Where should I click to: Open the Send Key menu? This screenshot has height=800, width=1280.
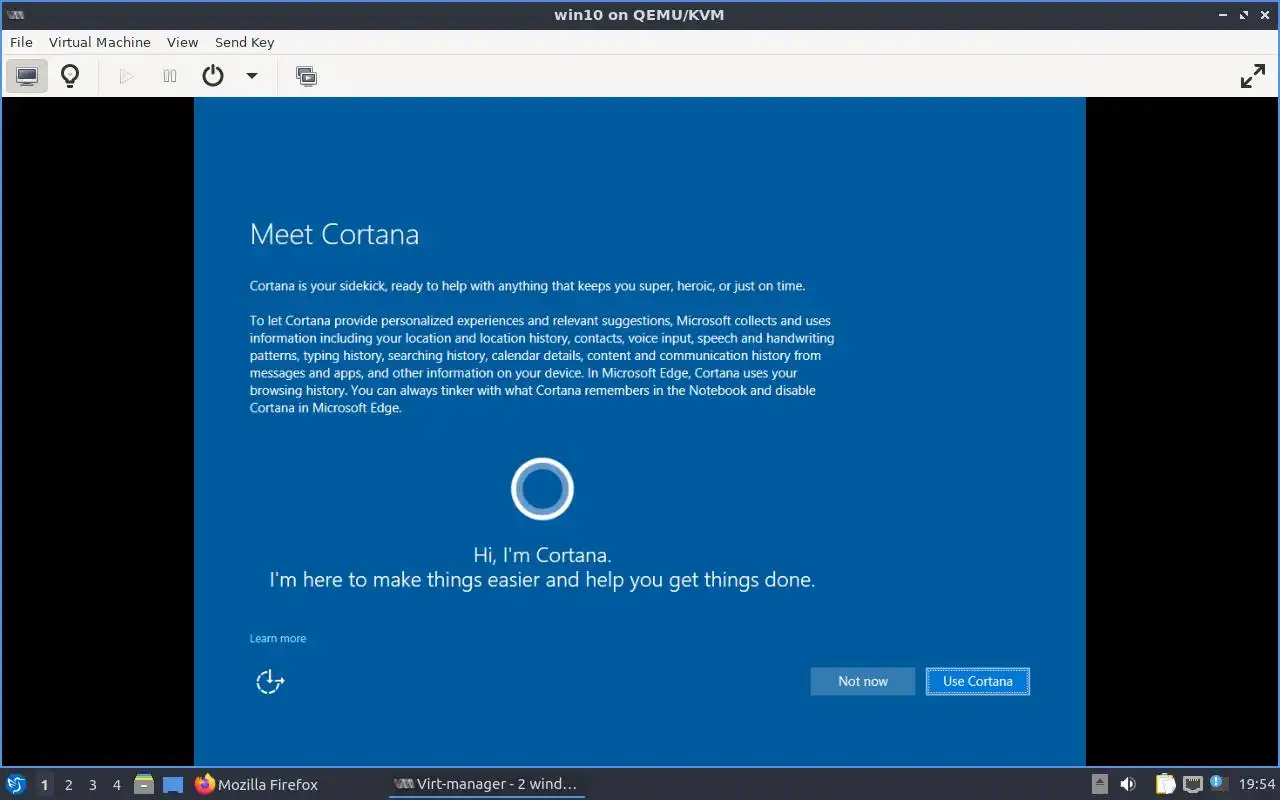coord(245,42)
